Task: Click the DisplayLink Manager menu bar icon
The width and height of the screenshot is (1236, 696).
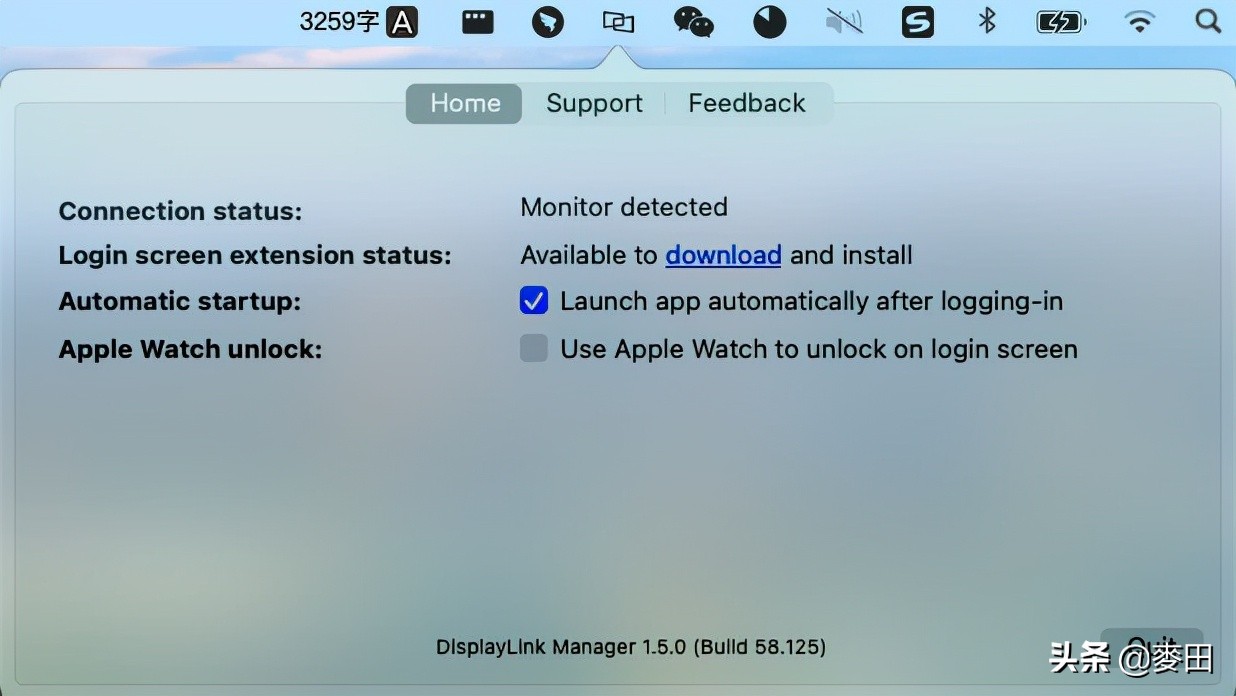Action: (619, 21)
